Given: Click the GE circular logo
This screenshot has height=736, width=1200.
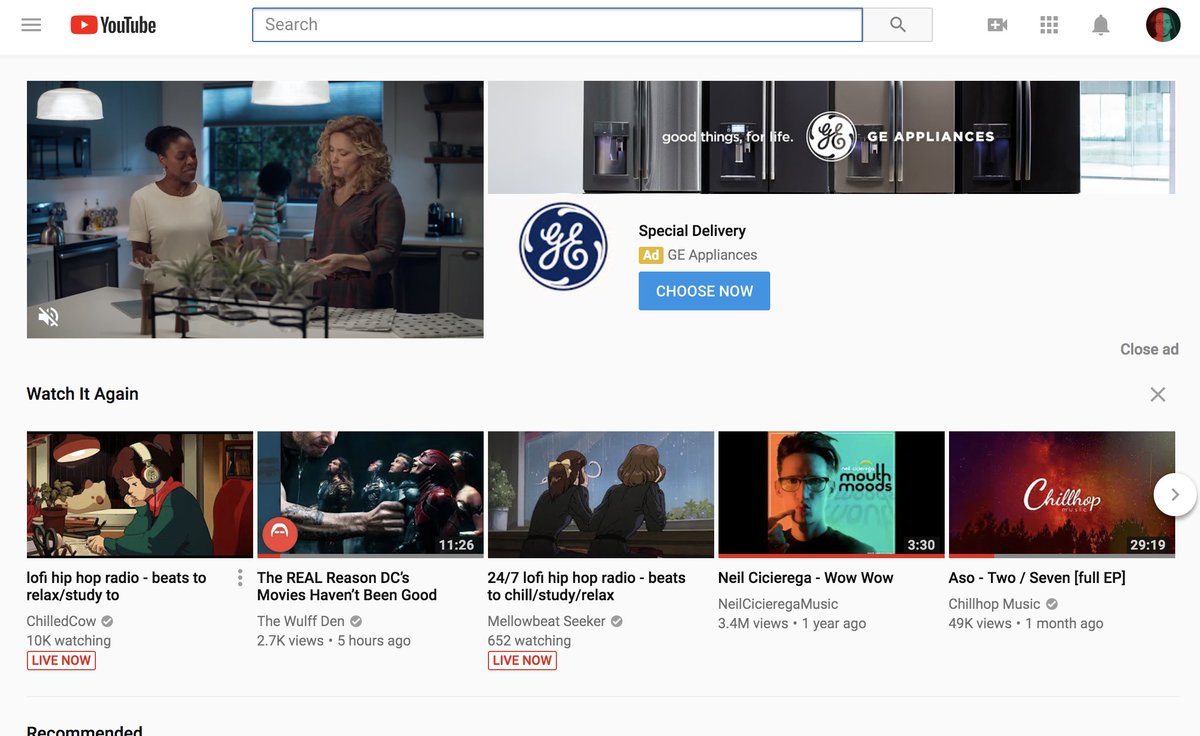Looking at the screenshot, I should pyautogui.click(x=563, y=247).
